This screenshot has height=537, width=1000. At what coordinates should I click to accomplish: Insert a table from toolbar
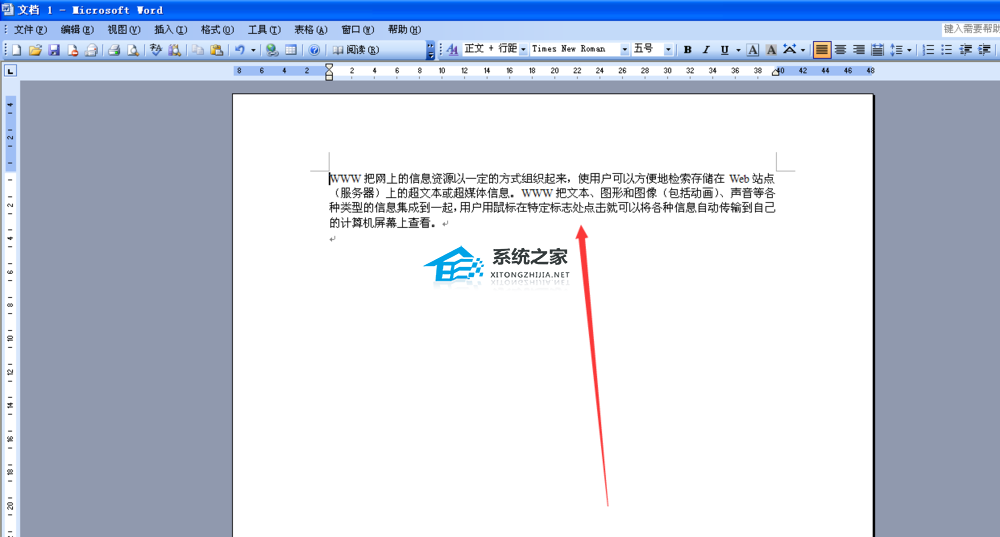click(291, 50)
